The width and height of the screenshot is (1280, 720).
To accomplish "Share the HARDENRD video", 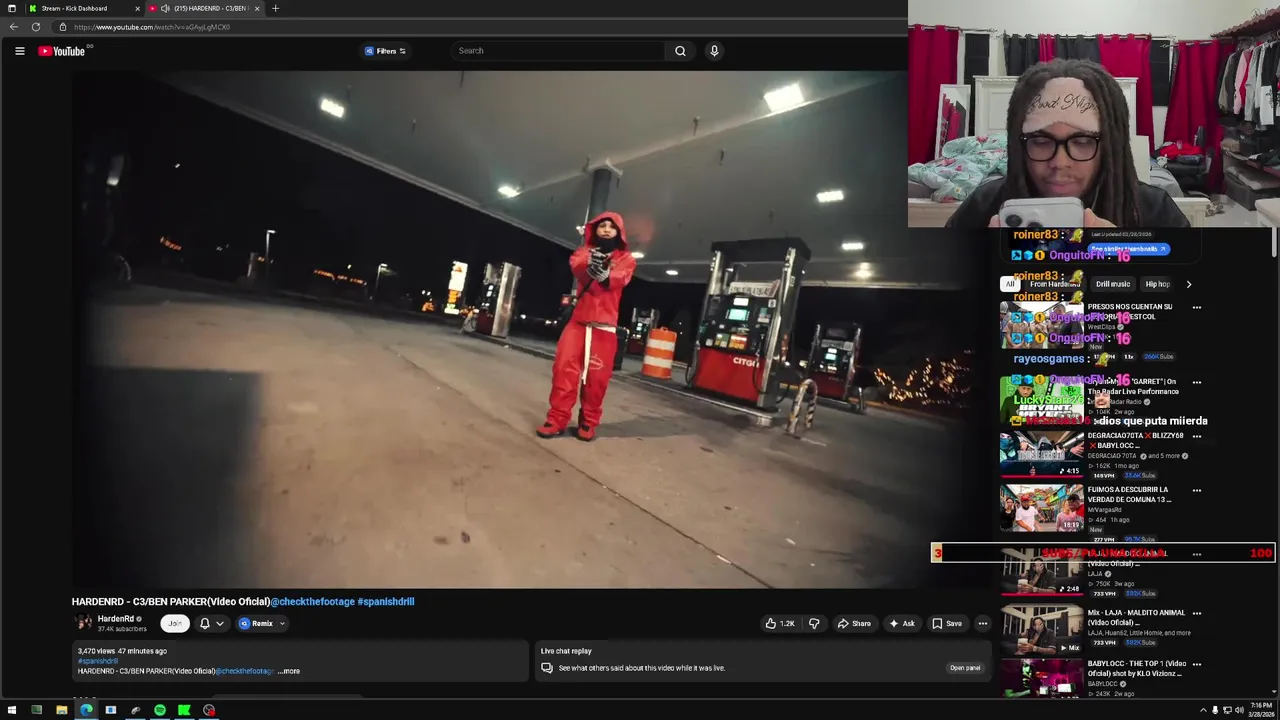I will [854, 623].
